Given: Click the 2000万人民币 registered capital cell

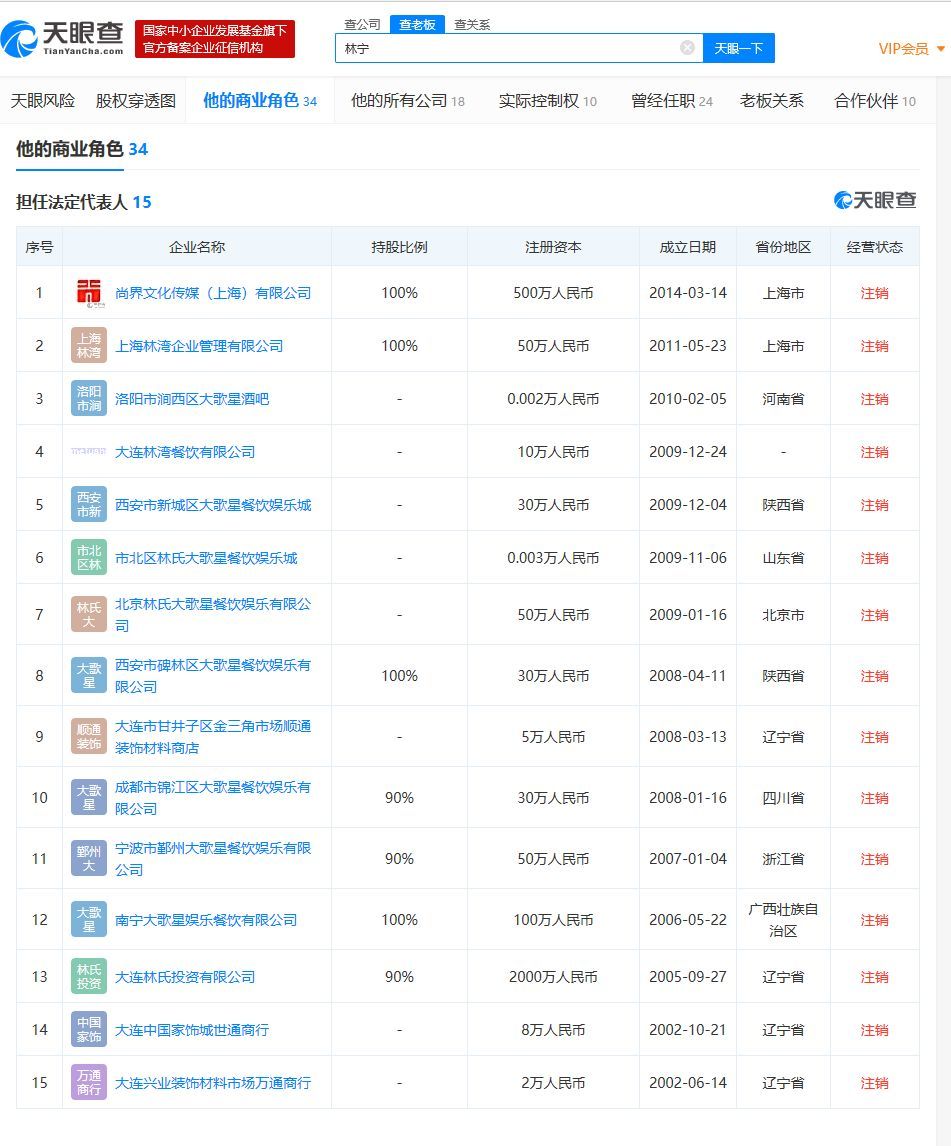Looking at the screenshot, I should point(553,976).
